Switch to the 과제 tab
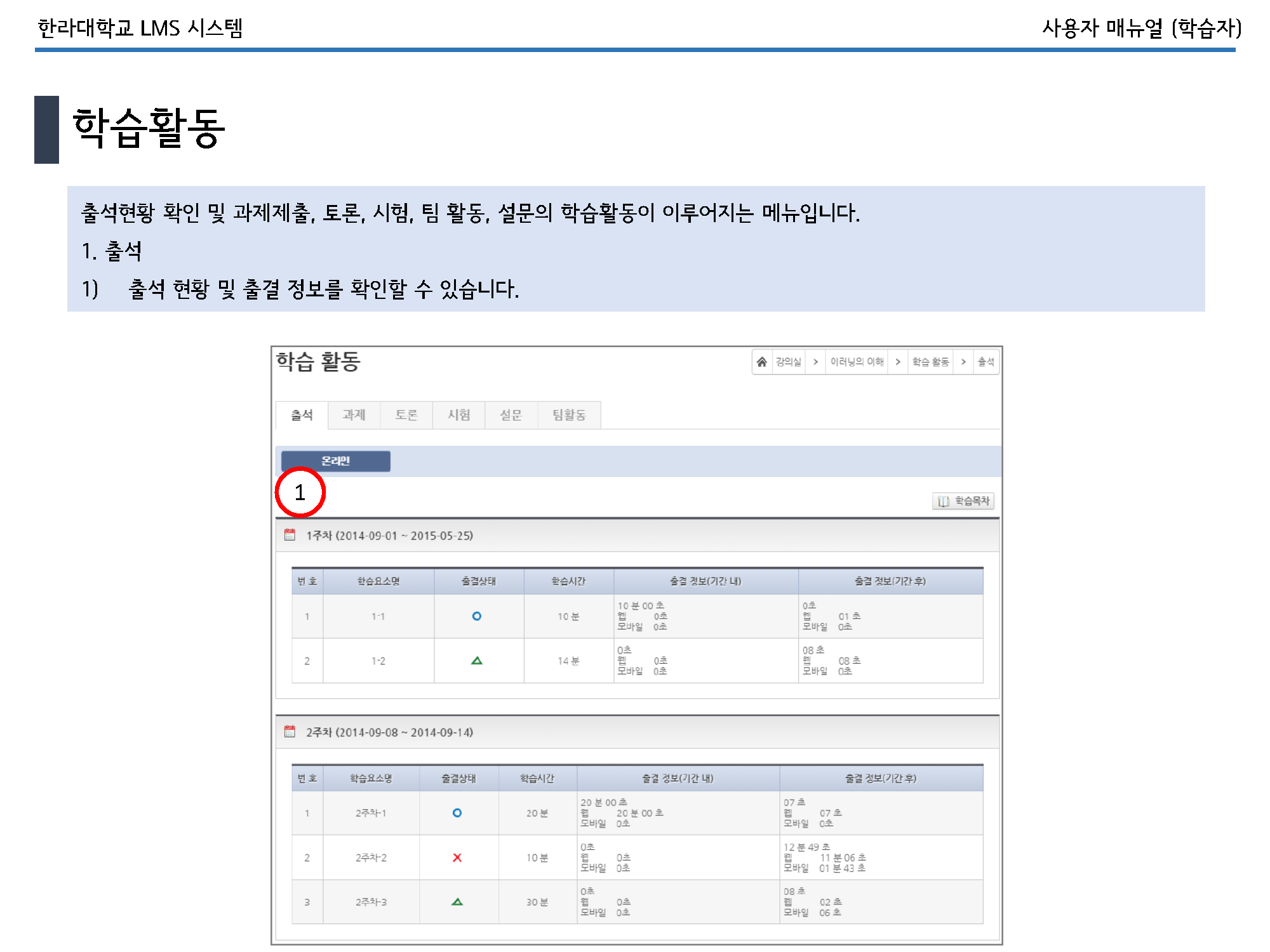1270x952 pixels. tap(354, 415)
